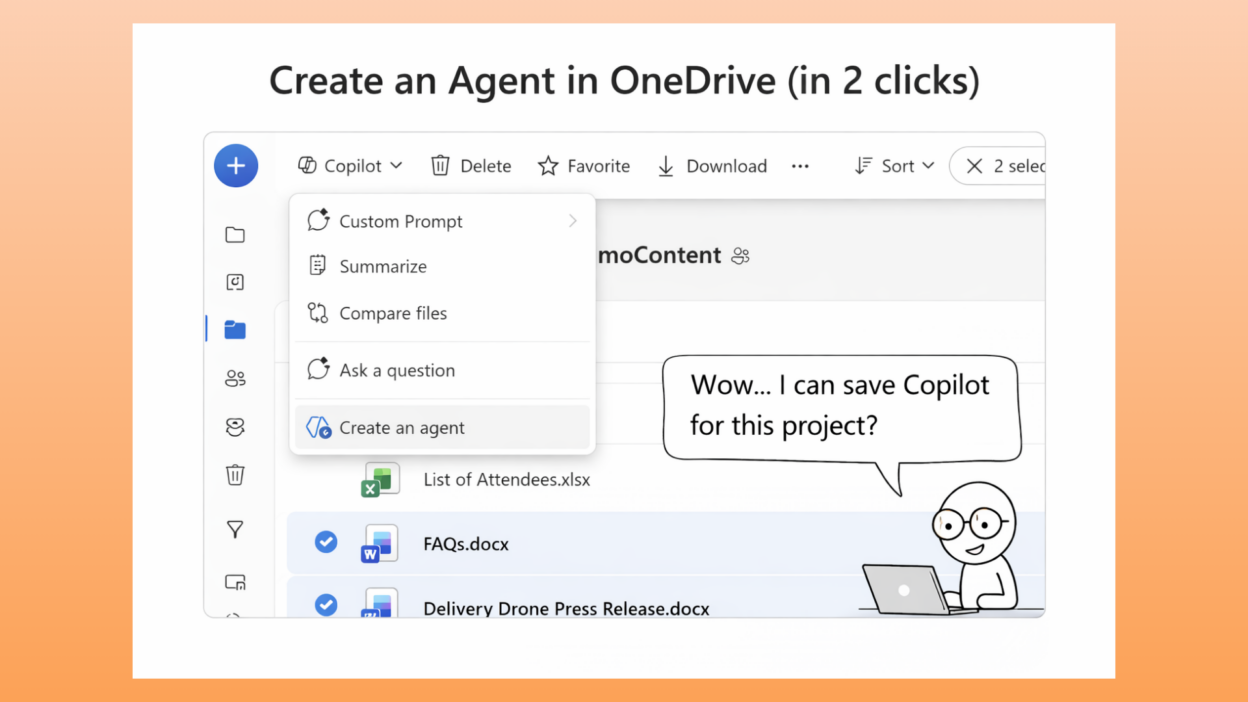
Task: Open the Copilot dropdown in toolbar
Action: (x=350, y=166)
